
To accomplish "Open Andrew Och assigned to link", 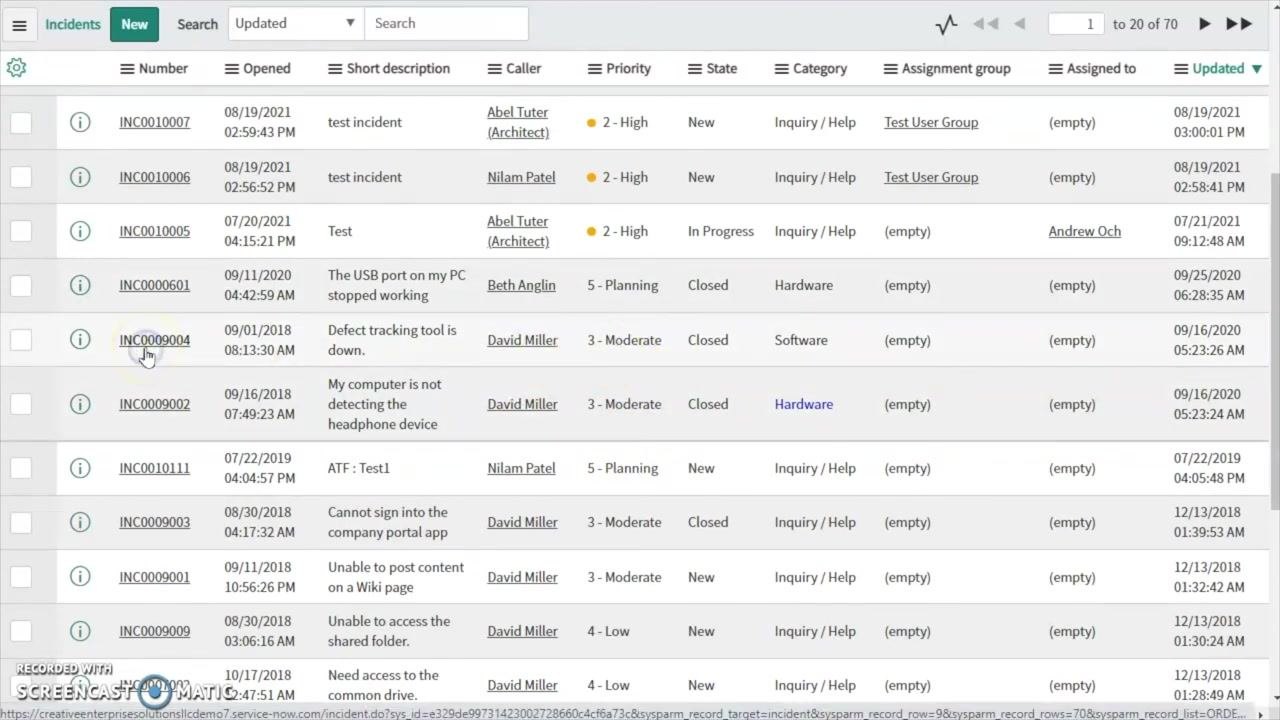I will (1084, 231).
